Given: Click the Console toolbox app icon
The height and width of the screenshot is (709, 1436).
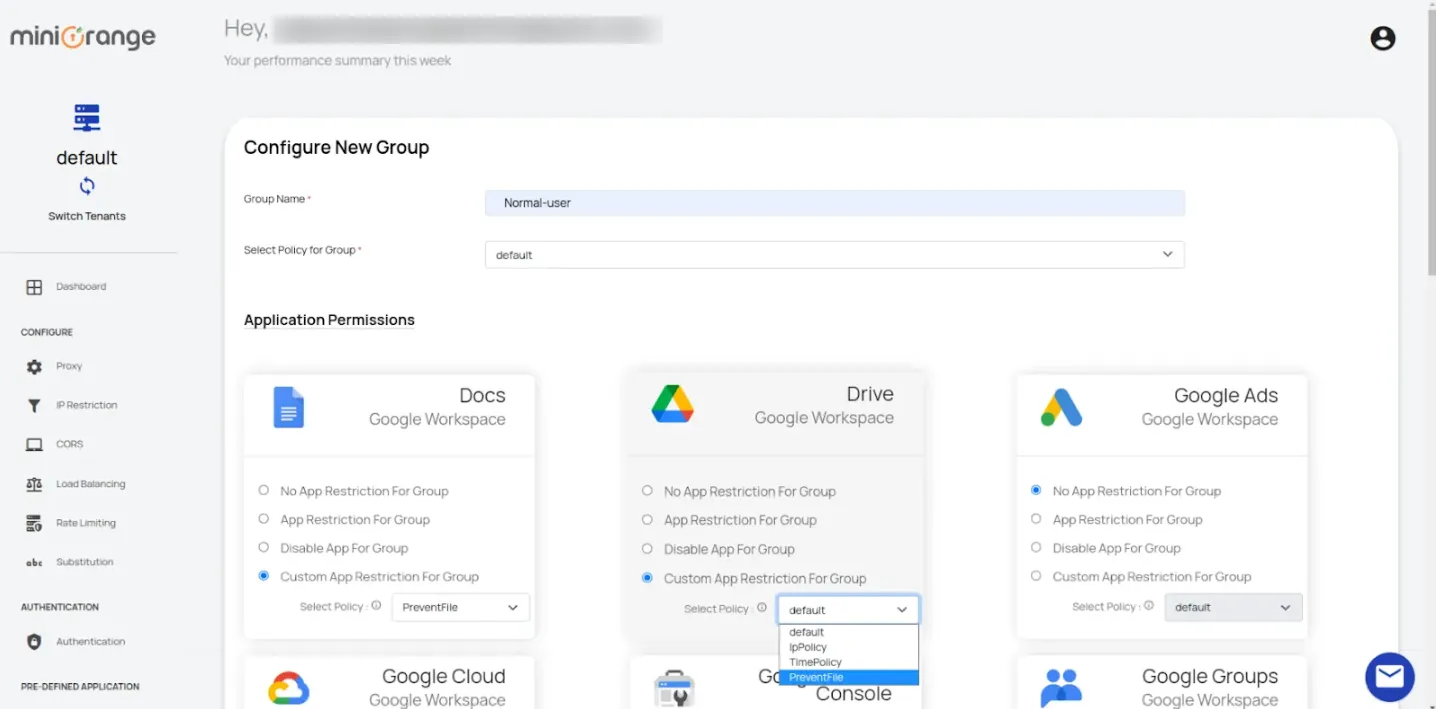Looking at the screenshot, I should [x=674, y=690].
